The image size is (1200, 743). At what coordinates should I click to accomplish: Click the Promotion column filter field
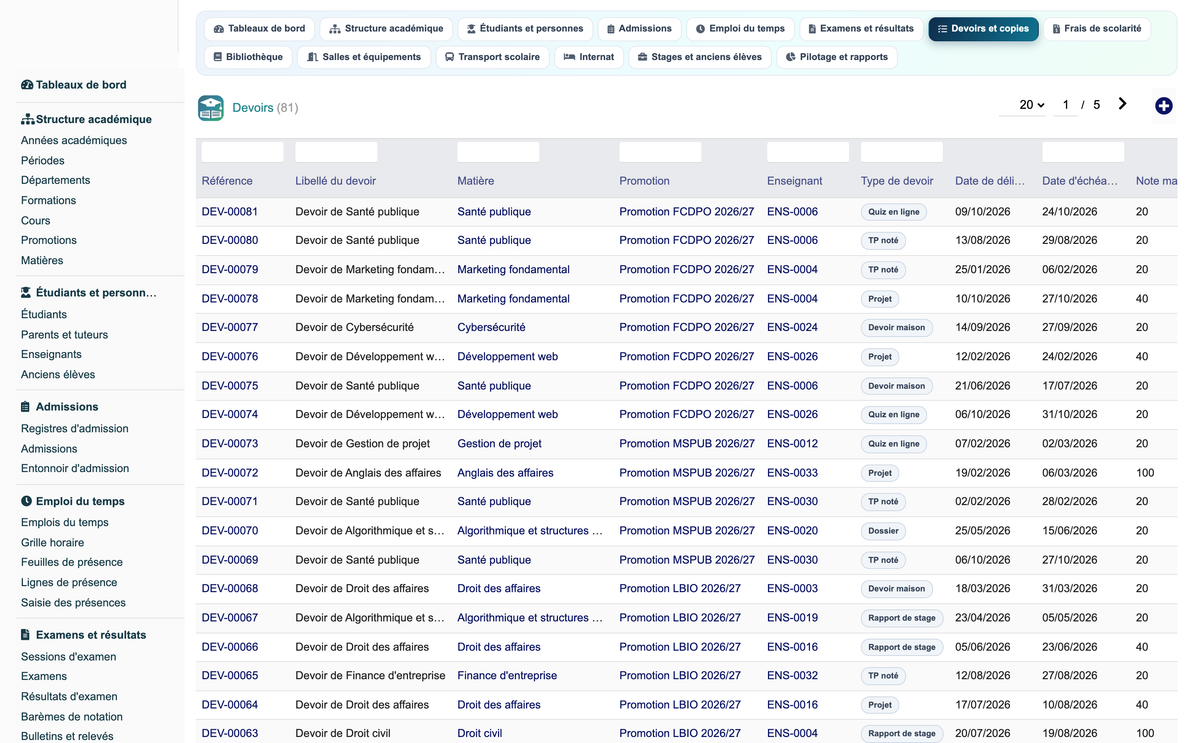pyautogui.click(x=661, y=152)
